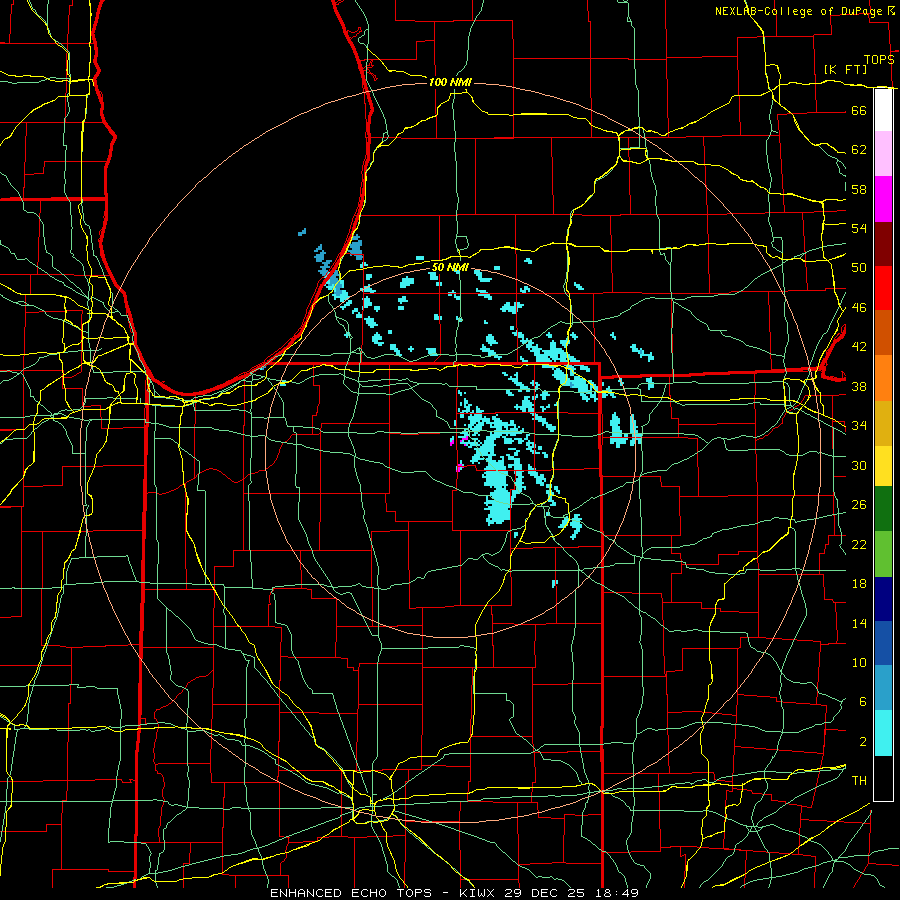Image resolution: width=900 pixels, height=900 pixels.
Task: Click the legend value 18
Action: (859, 584)
